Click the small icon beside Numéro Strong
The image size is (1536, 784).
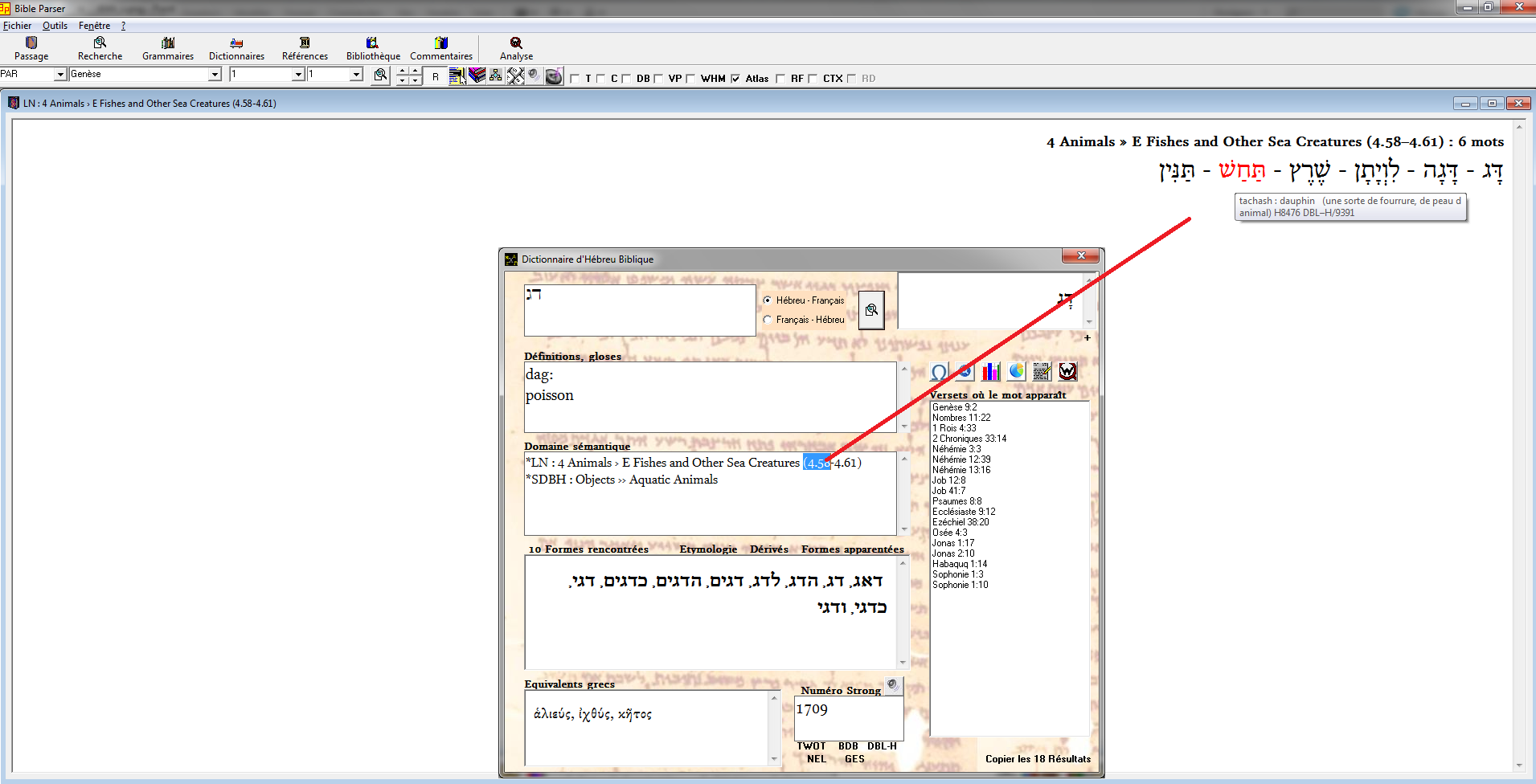892,684
